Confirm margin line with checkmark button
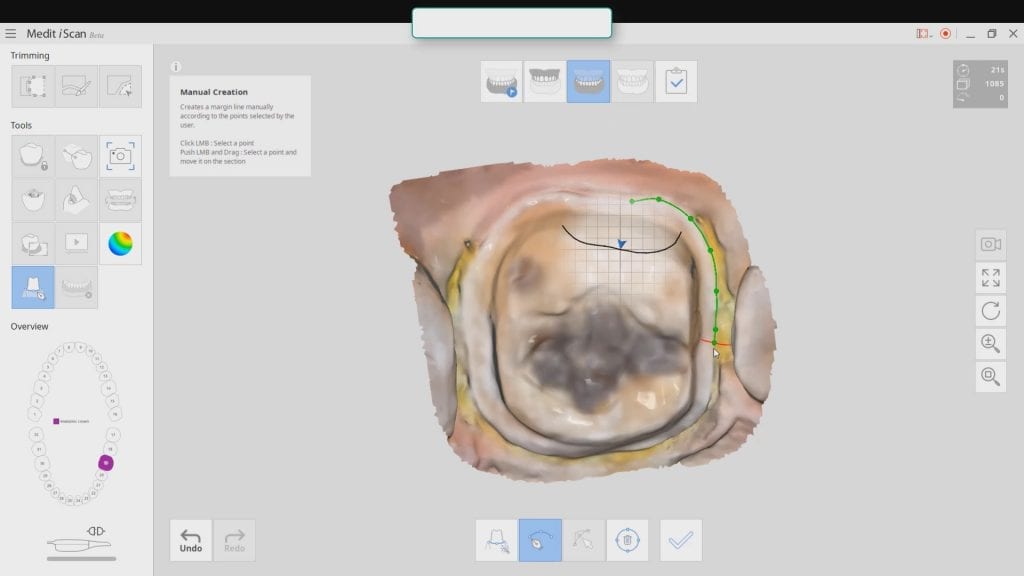Screen dimensions: 1024x576 coord(682,540)
